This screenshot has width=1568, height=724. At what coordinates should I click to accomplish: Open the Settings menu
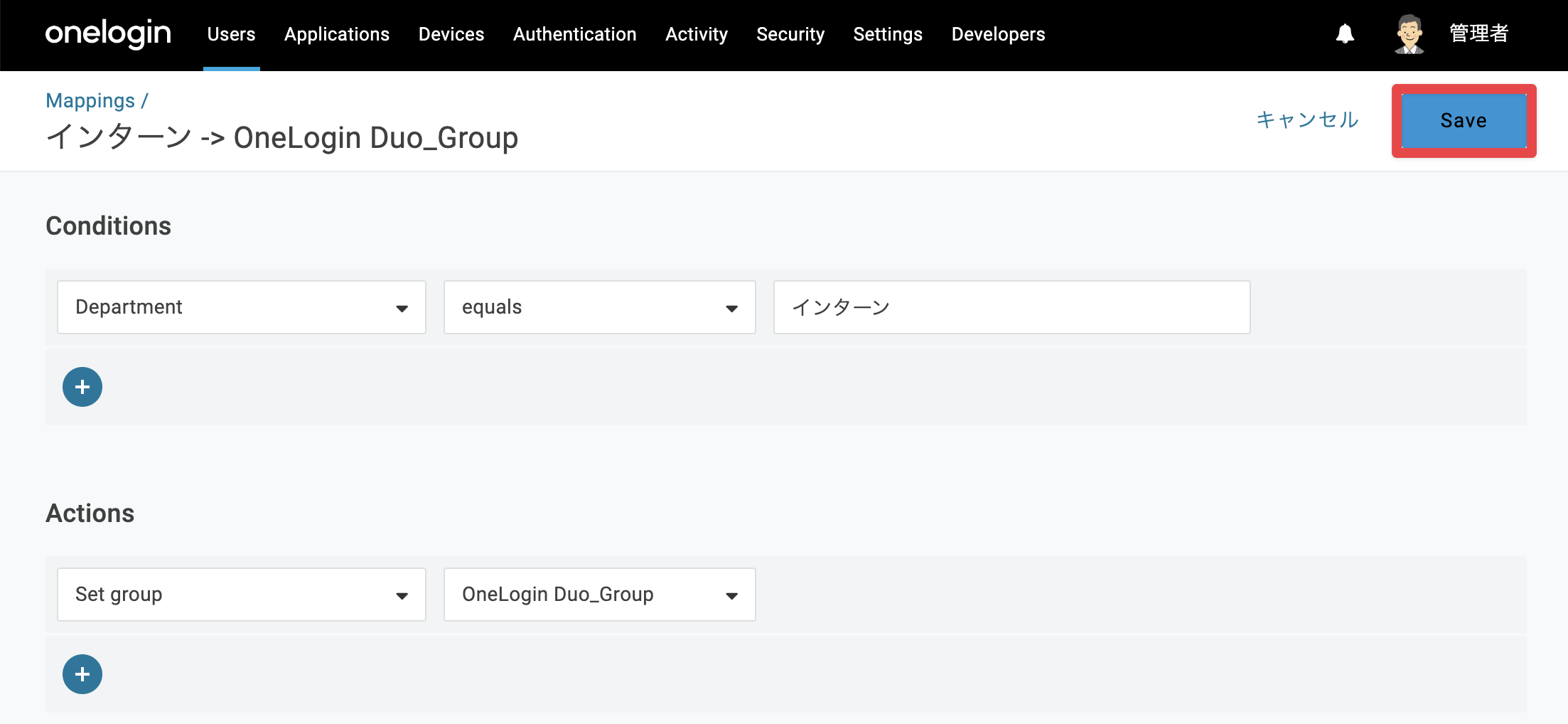coord(888,34)
